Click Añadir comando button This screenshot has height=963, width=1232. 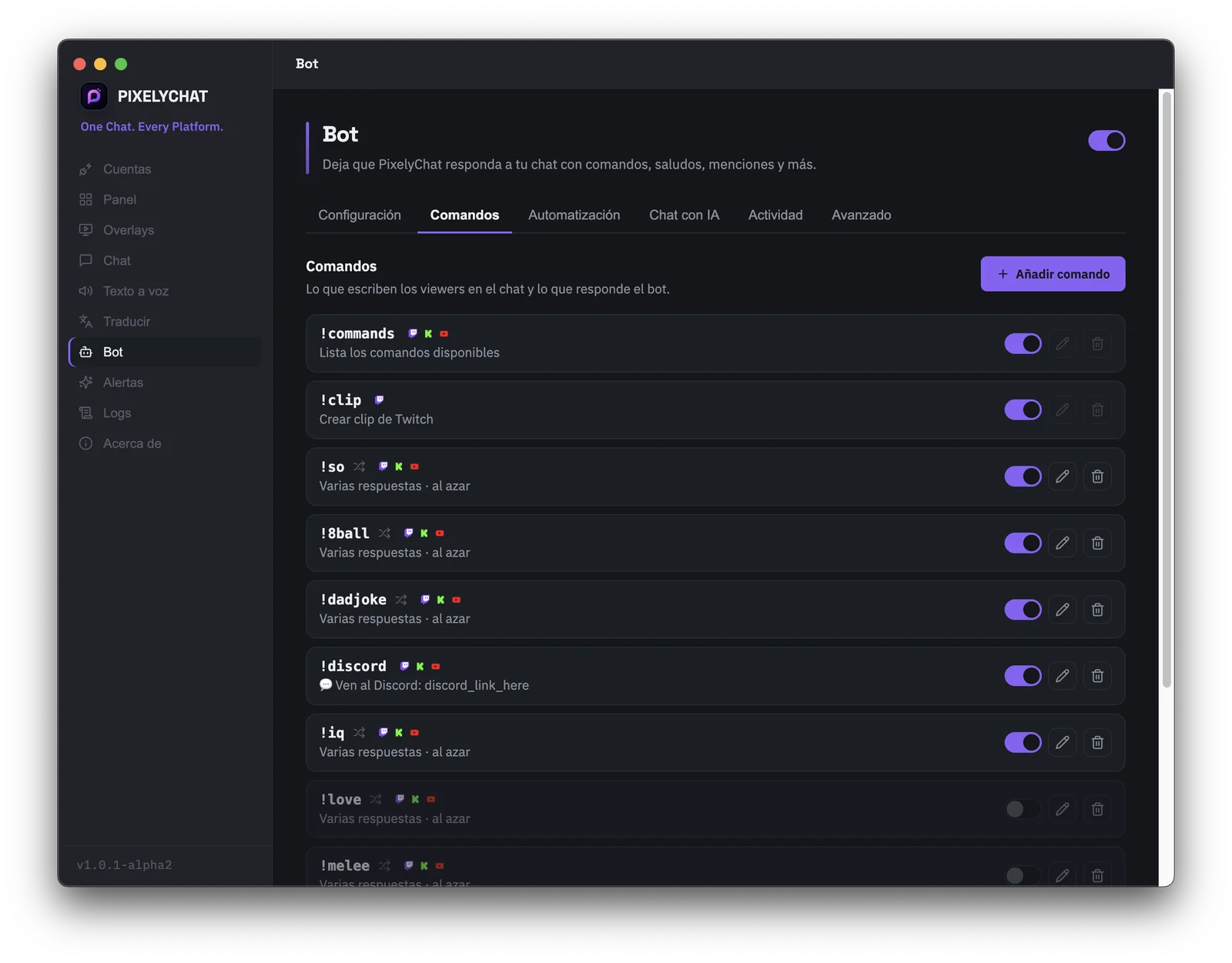(x=1053, y=274)
